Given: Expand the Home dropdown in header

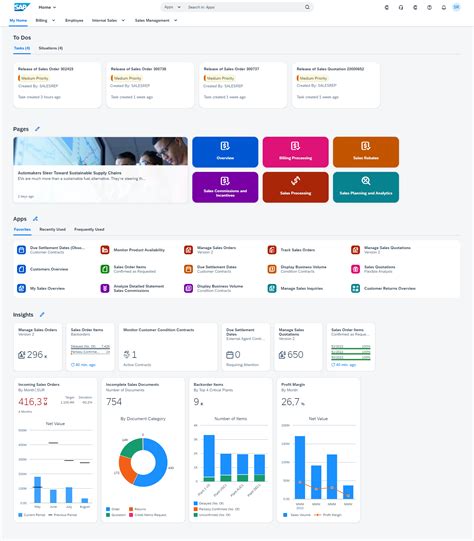Looking at the screenshot, I should [x=47, y=7].
